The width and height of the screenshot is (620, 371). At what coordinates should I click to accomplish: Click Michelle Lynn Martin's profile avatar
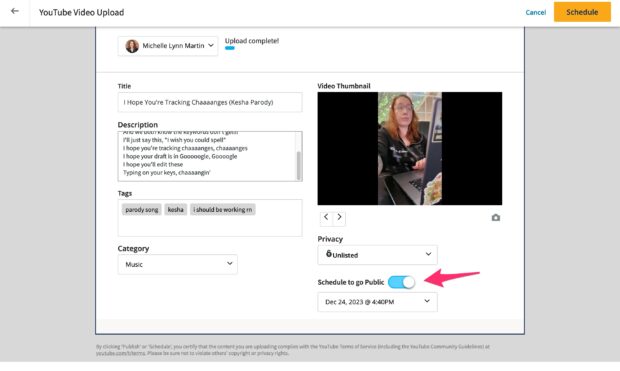coord(132,46)
